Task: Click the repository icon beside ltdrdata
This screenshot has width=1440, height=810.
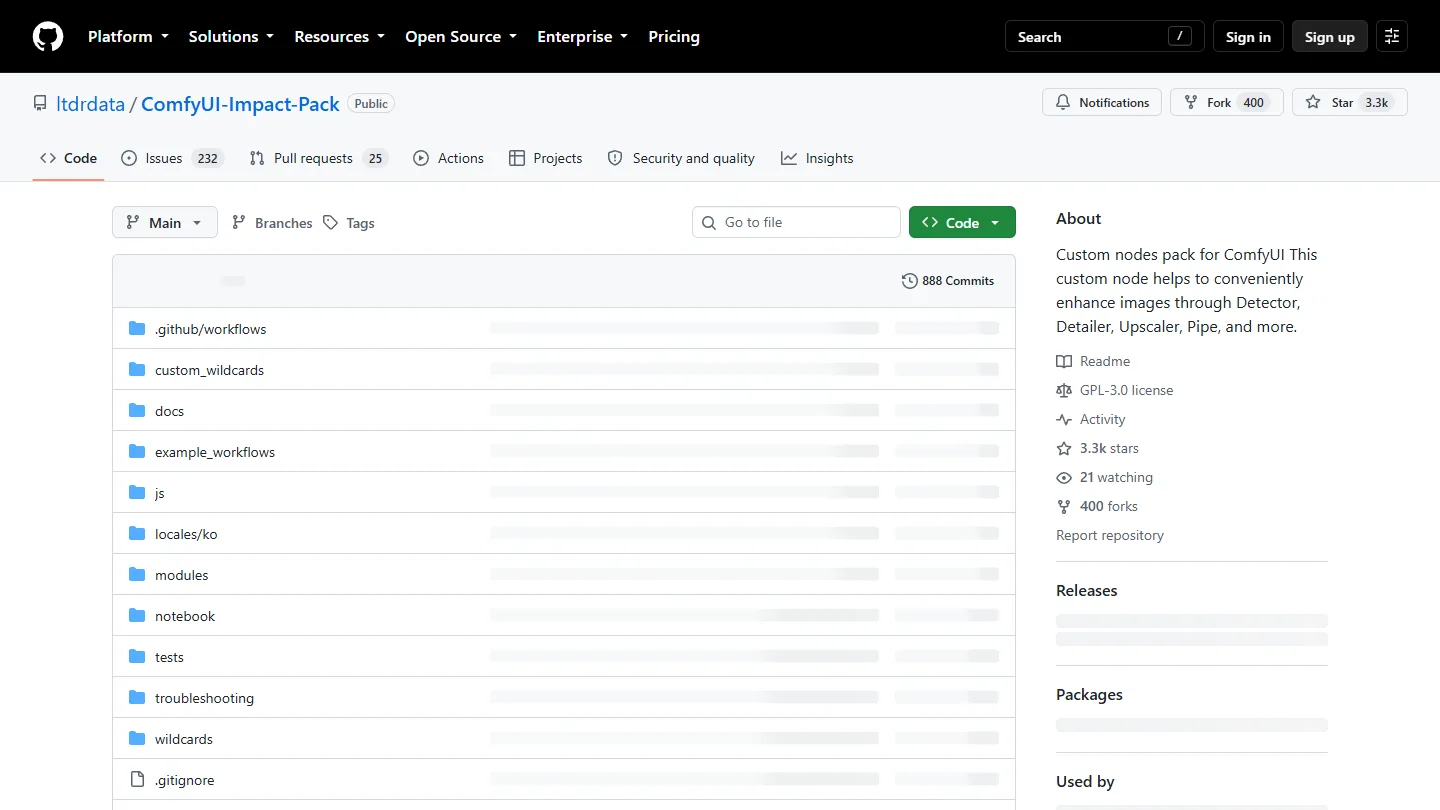Action: pyautogui.click(x=40, y=104)
